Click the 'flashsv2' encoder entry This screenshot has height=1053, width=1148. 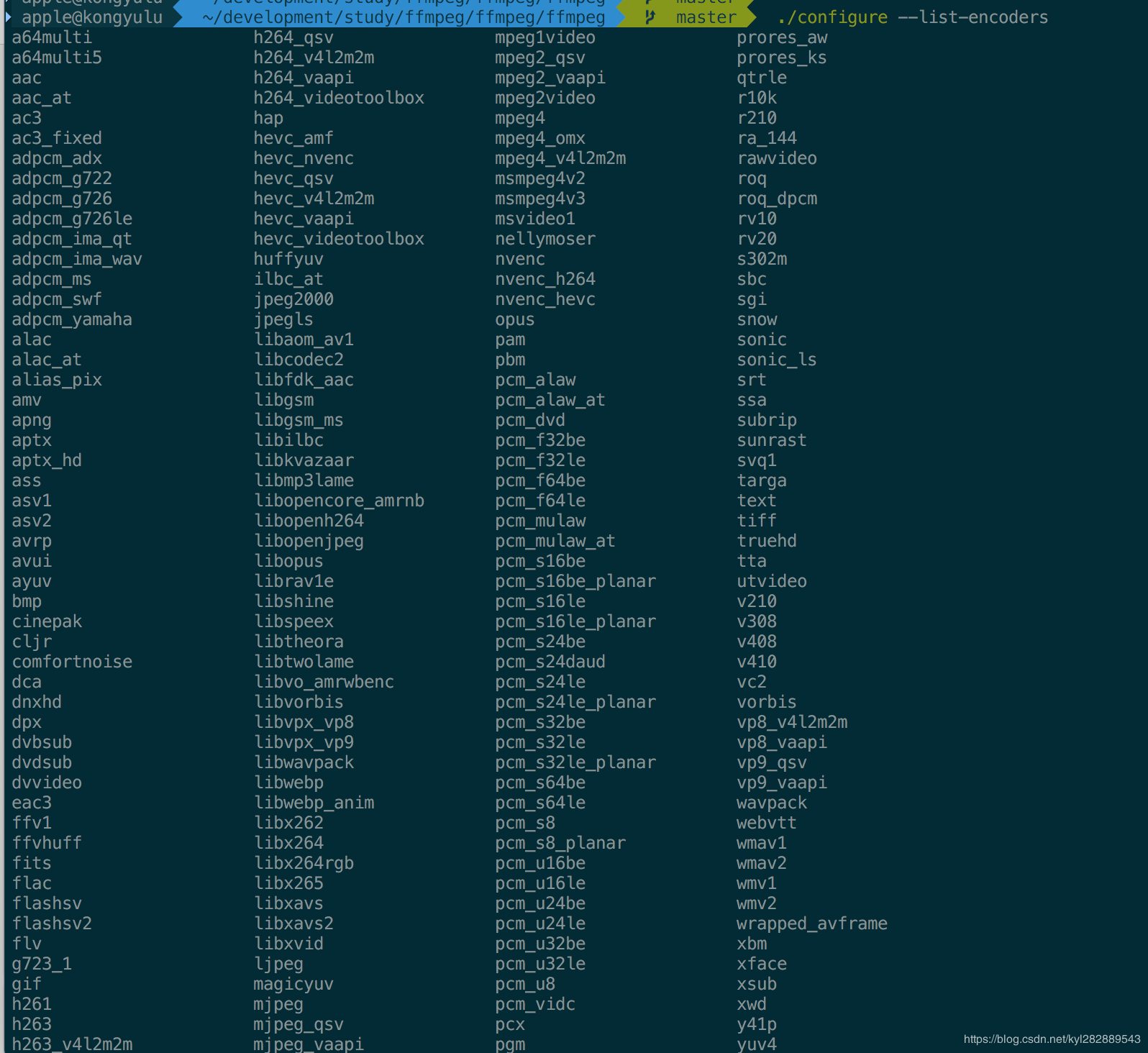pos(52,924)
